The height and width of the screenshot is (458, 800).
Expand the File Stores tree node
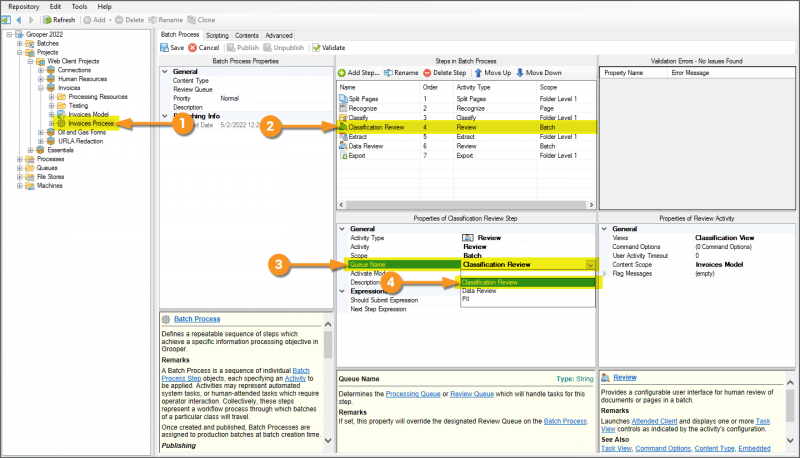pos(19,177)
